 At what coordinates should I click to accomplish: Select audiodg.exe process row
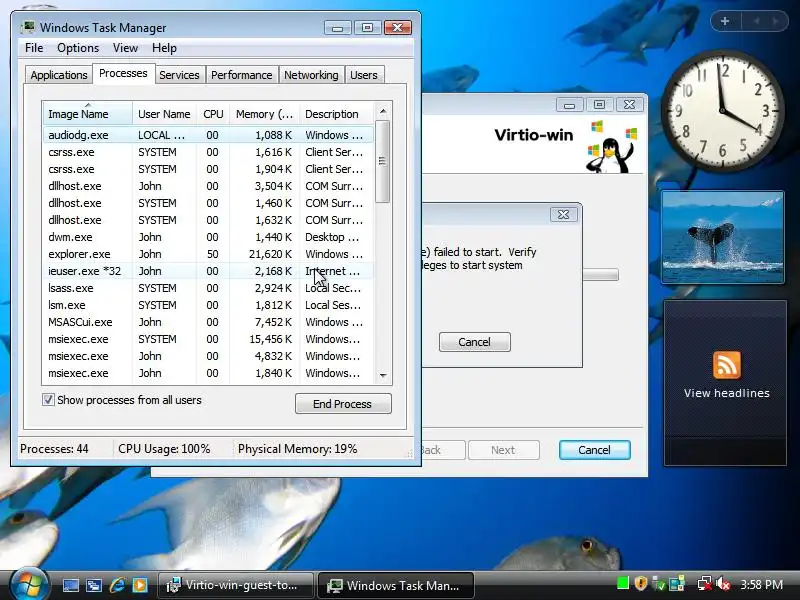[x=208, y=135]
